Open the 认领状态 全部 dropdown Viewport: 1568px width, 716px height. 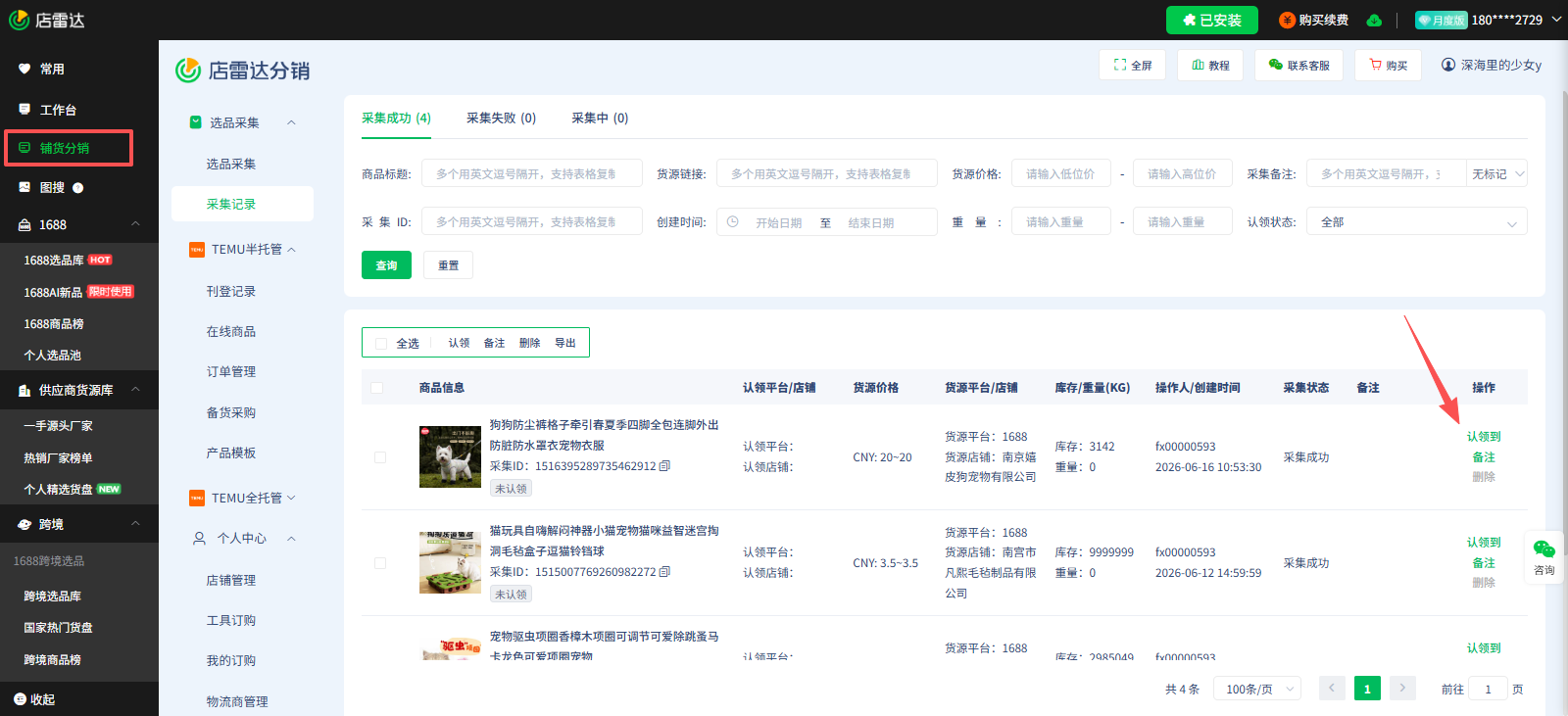1416,221
